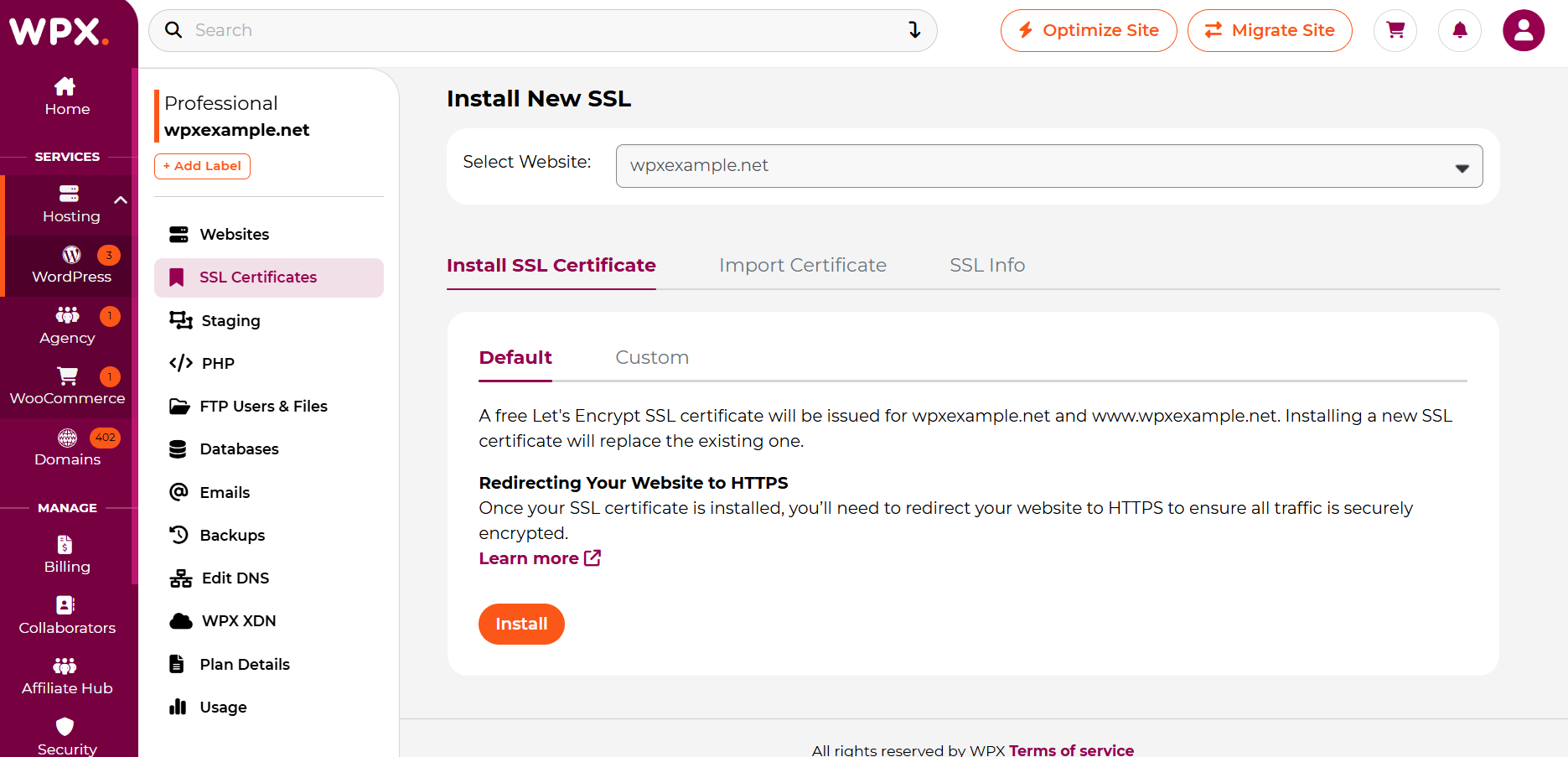Click the WPX XDN cloud icon
This screenshot has height=757, width=1568.
point(181,621)
